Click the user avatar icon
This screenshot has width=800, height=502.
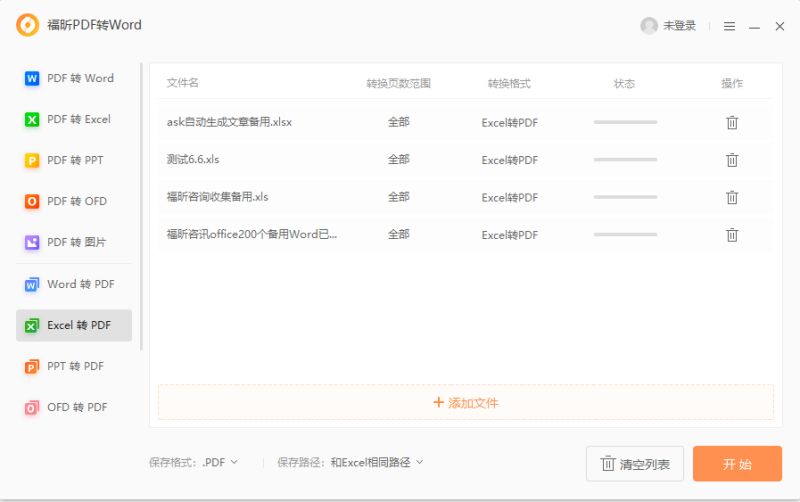click(649, 26)
